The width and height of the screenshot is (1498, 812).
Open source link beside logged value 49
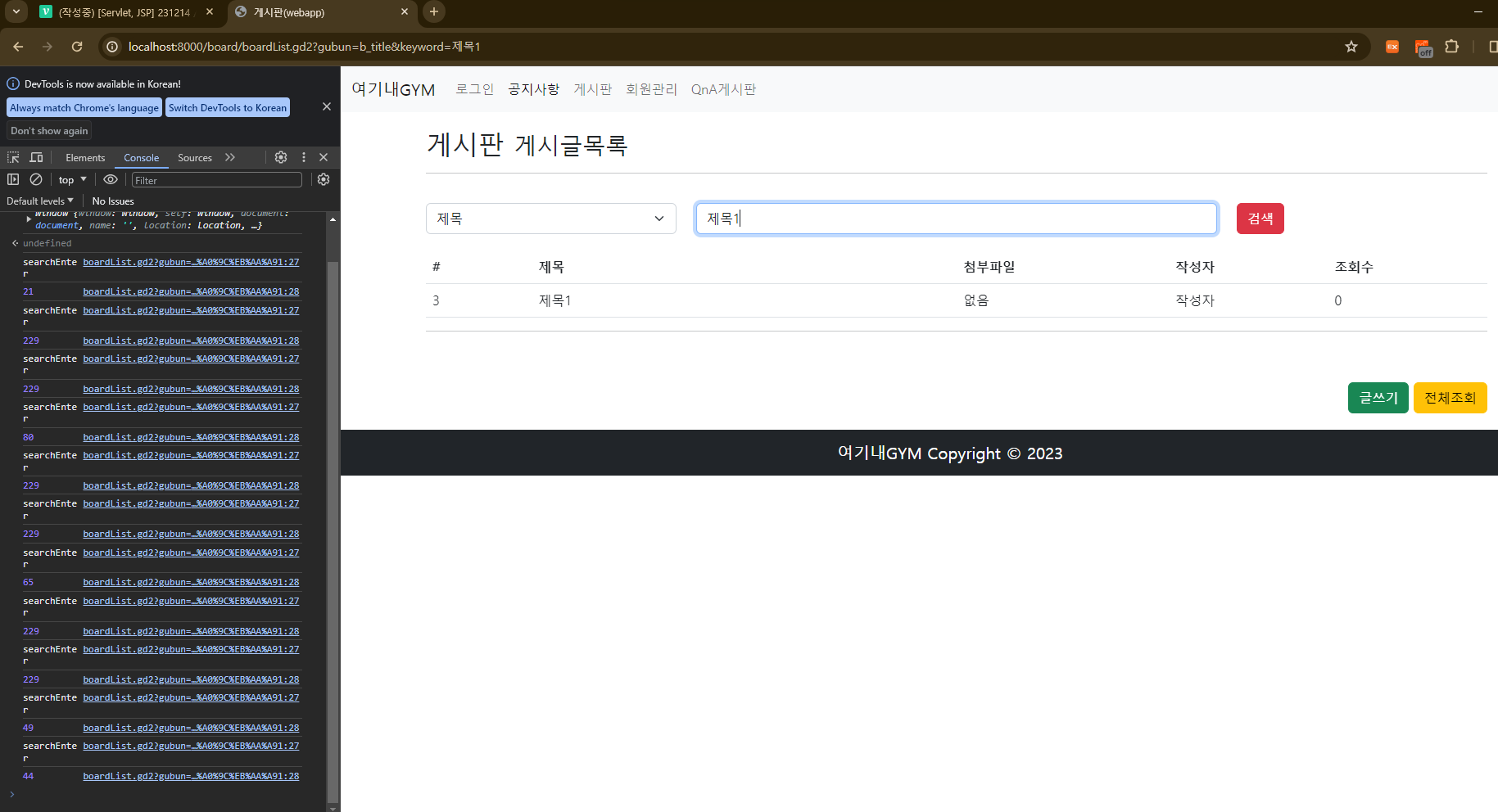click(x=191, y=728)
